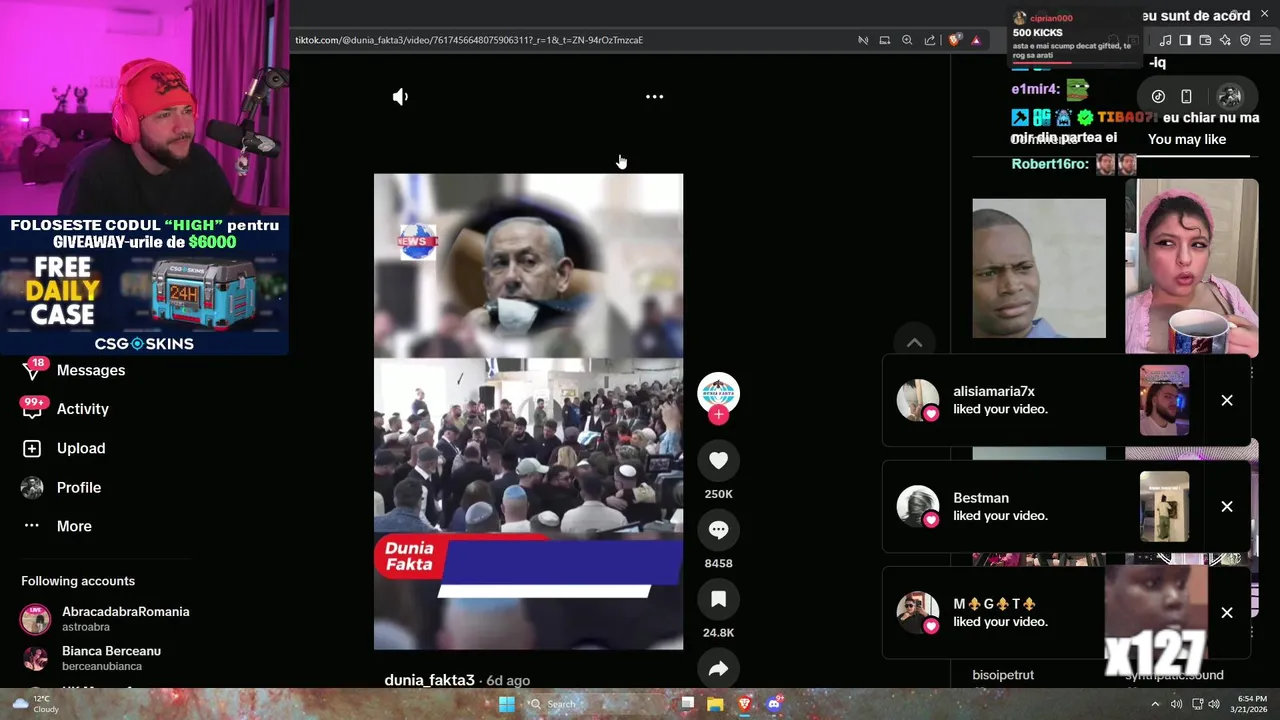This screenshot has height=720, width=1280.
Task: Open the Leo AI sparkle icon
Action: tap(1225, 40)
